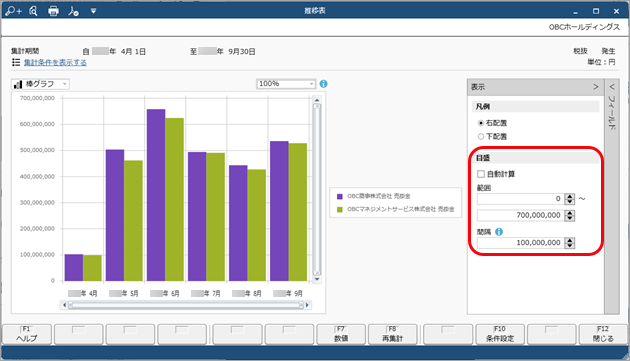Click the stepper on the range minimum field
Image resolution: width=630 pixels, height=361 pixels.
pos(569,199)
